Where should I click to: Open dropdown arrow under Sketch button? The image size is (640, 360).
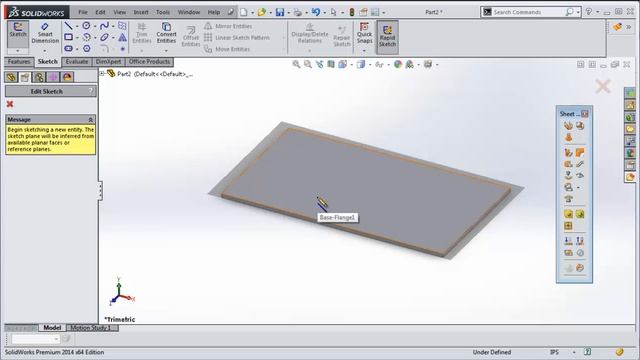point(18,51)
